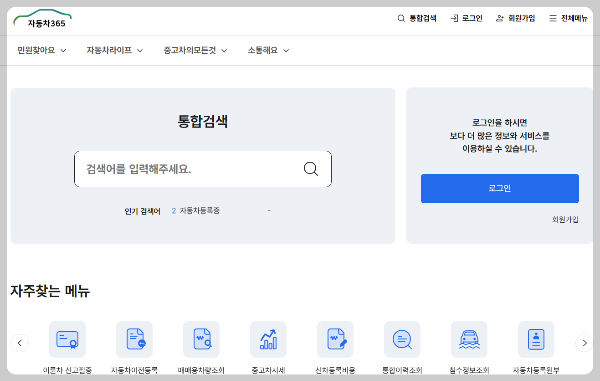
Task: Expand the 자동차라이프 menu
Action: 115,50
